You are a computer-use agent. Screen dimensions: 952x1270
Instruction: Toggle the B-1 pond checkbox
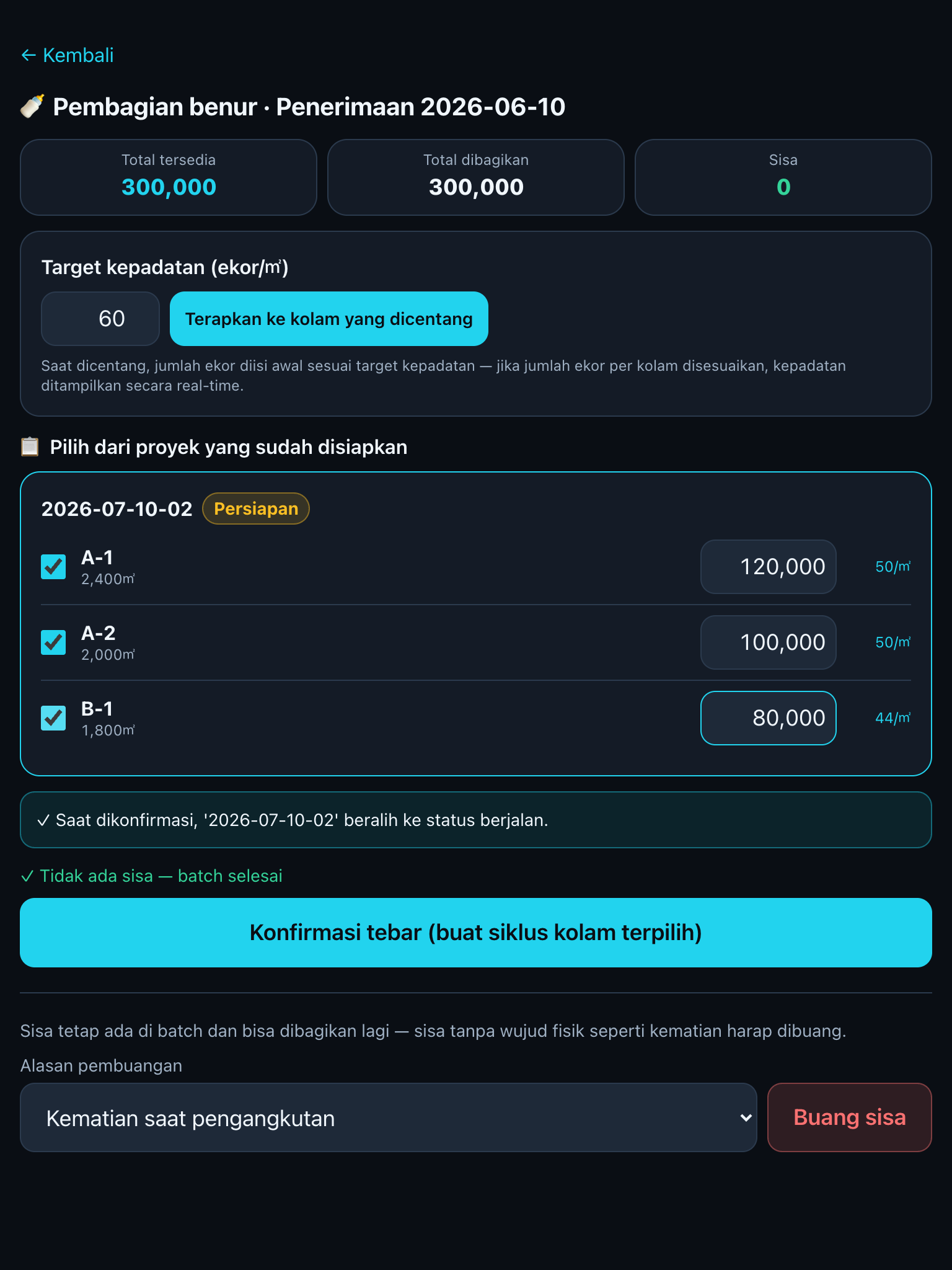[x=53, y=718]
